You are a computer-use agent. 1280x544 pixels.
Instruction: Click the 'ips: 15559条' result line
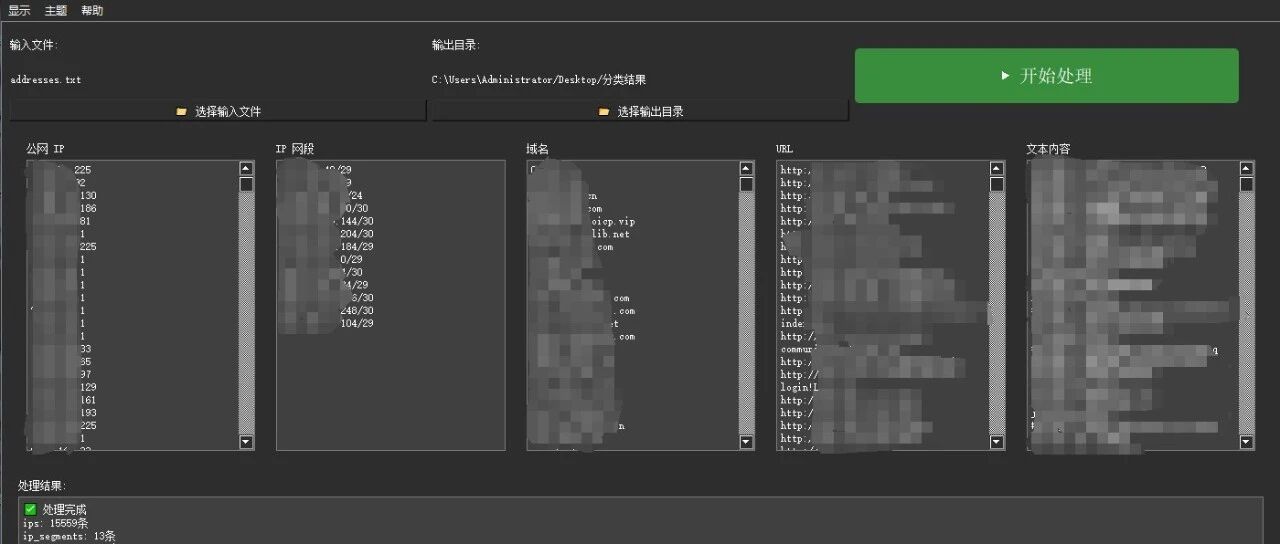[56, 523]
